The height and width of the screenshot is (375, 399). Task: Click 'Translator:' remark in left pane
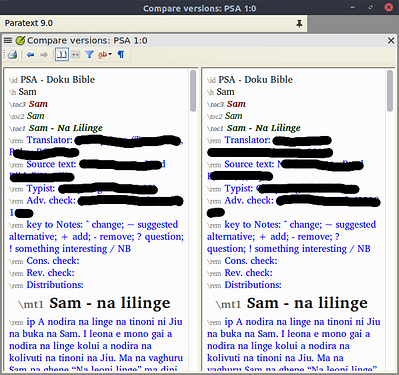(50, 140)
